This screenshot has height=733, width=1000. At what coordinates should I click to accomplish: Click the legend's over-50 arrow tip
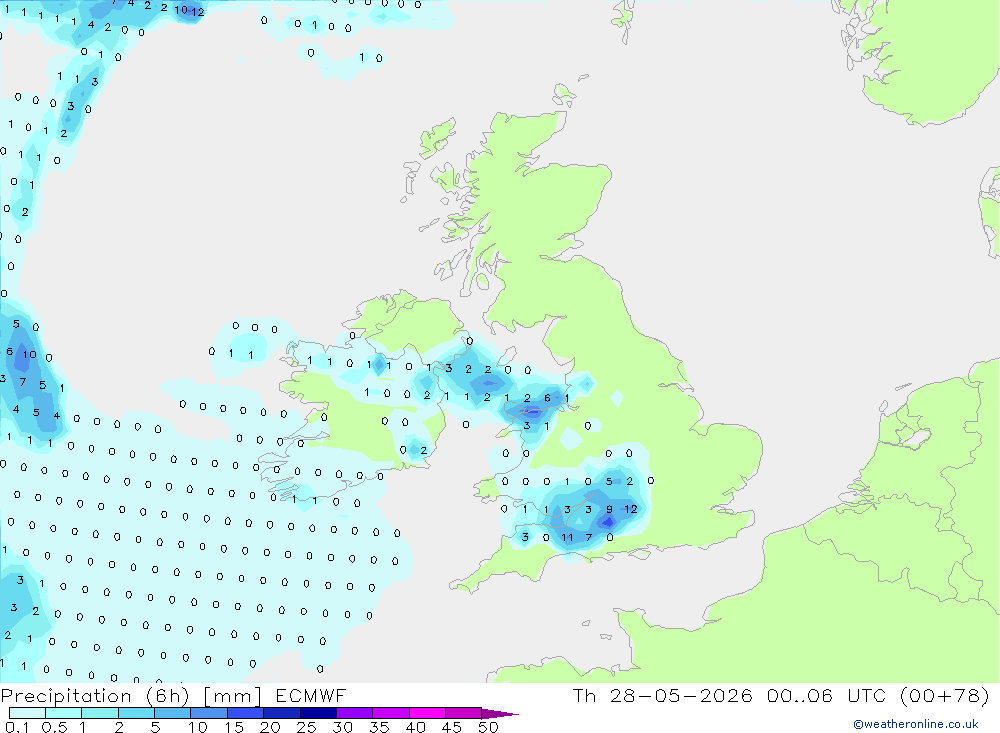501,714
